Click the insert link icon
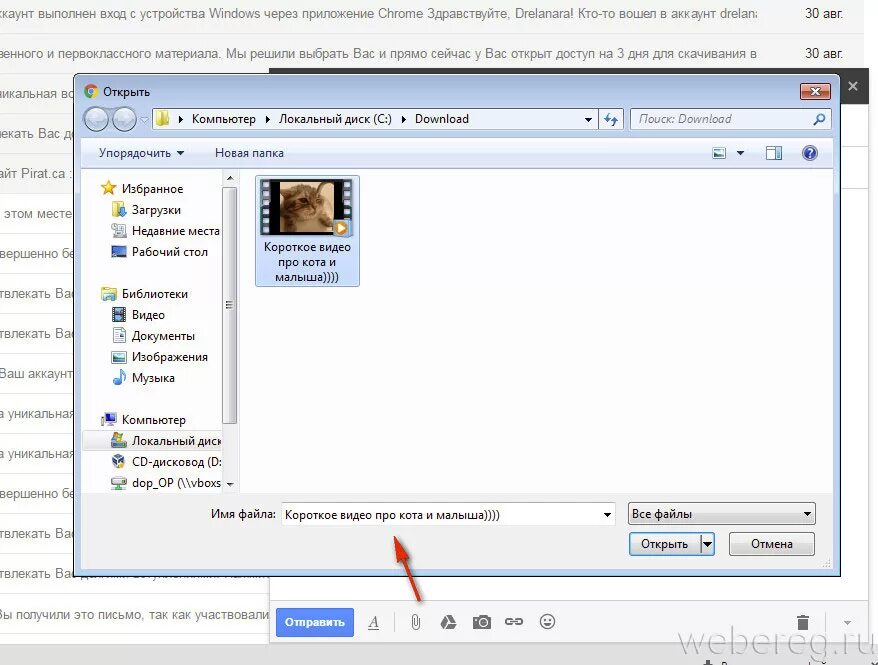The image size is (878, 665). point(514,622)
